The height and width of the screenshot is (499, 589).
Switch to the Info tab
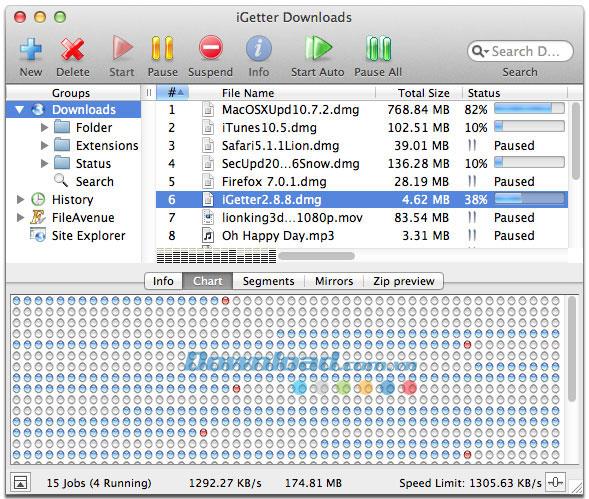(x=163, y=281)
